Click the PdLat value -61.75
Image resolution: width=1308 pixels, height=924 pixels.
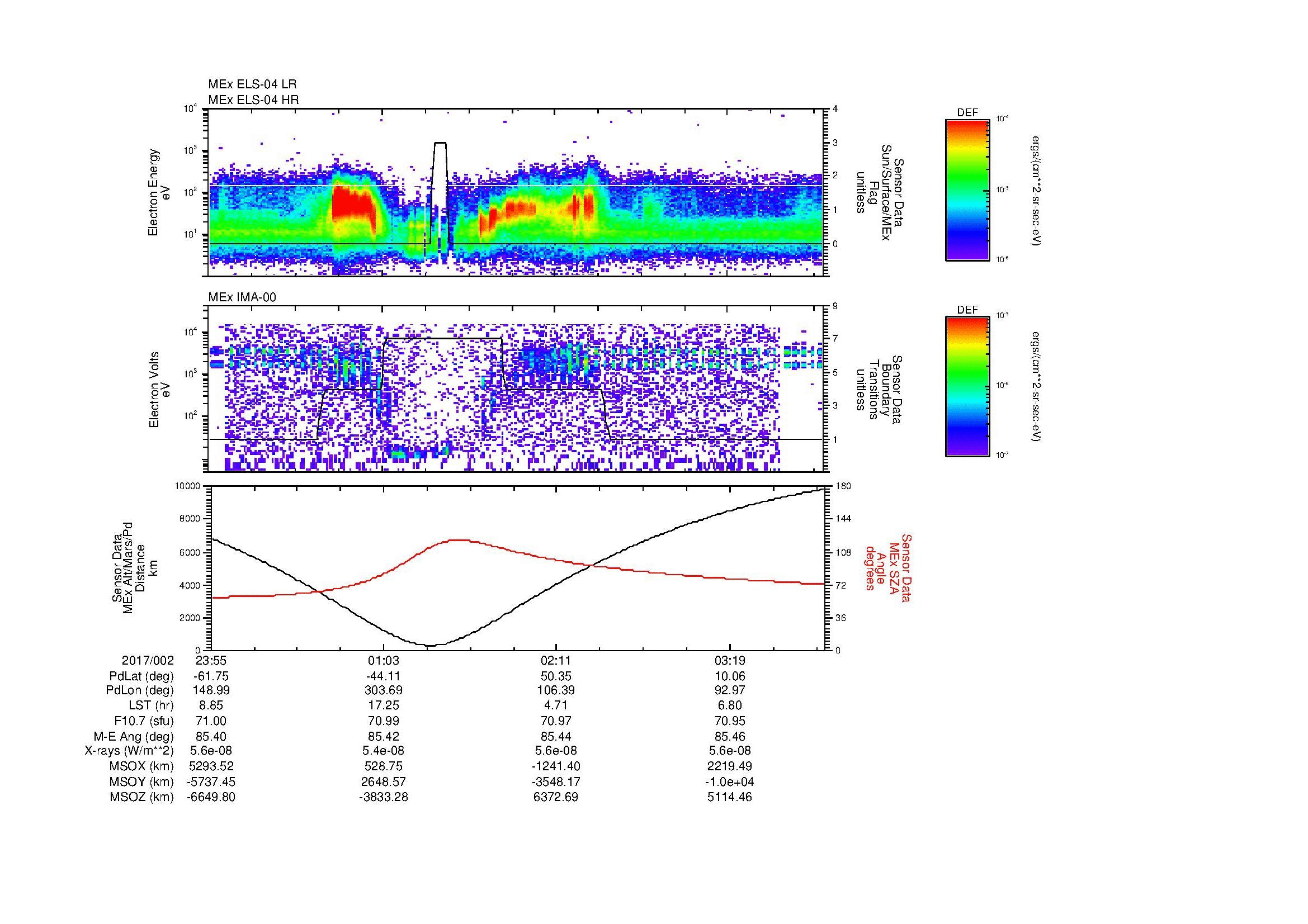211,676
